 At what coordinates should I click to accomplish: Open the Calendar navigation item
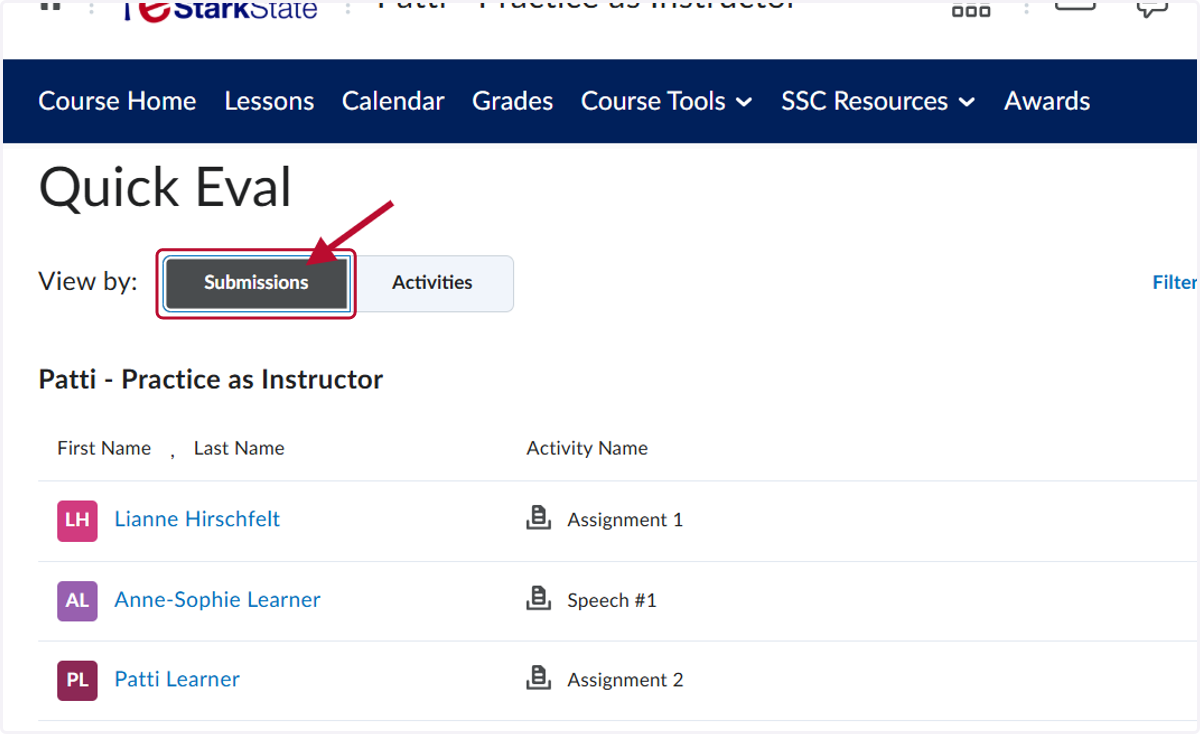(x=393, y=101)
